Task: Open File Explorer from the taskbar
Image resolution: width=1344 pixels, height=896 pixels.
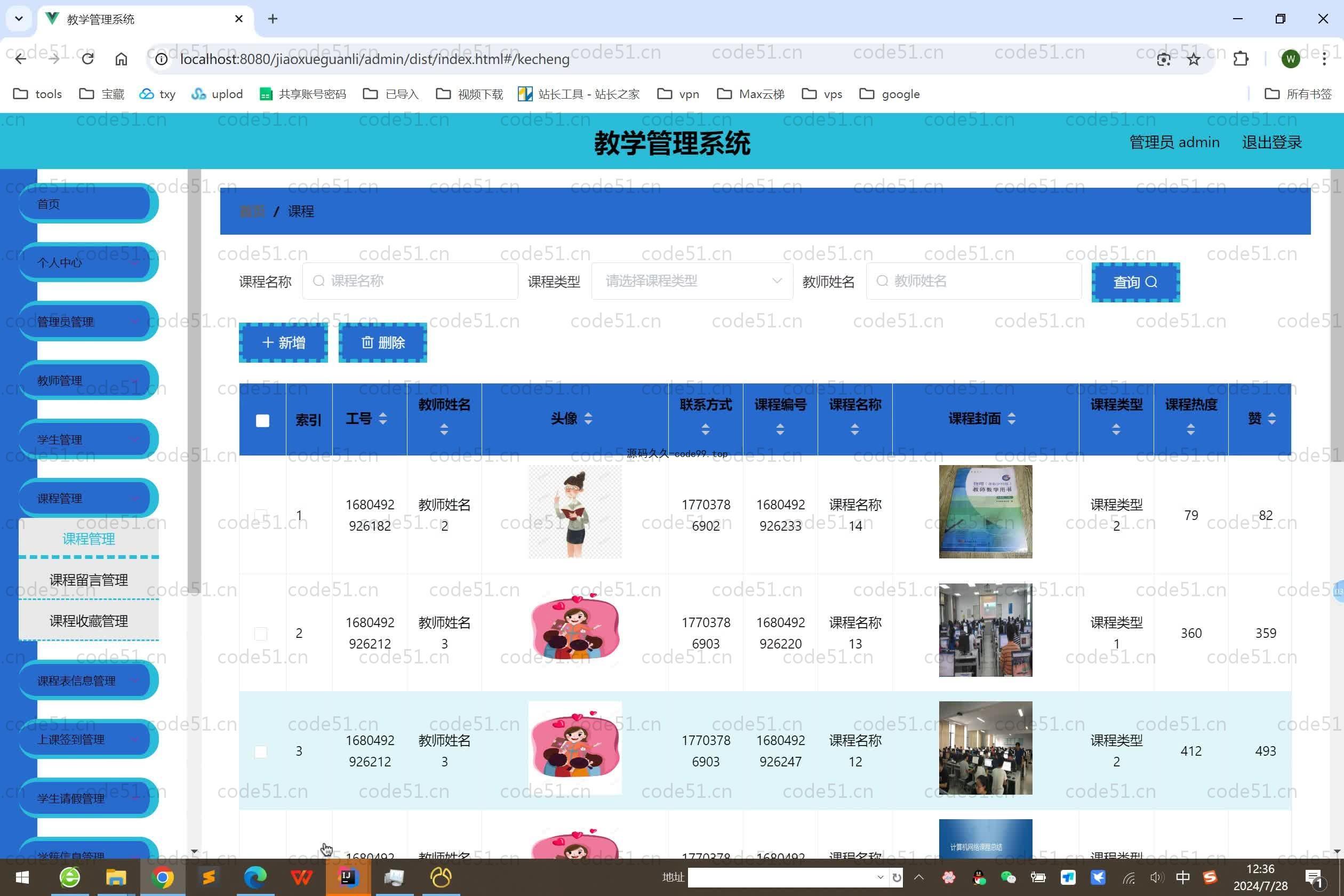Action: click(x=116, y=877)
